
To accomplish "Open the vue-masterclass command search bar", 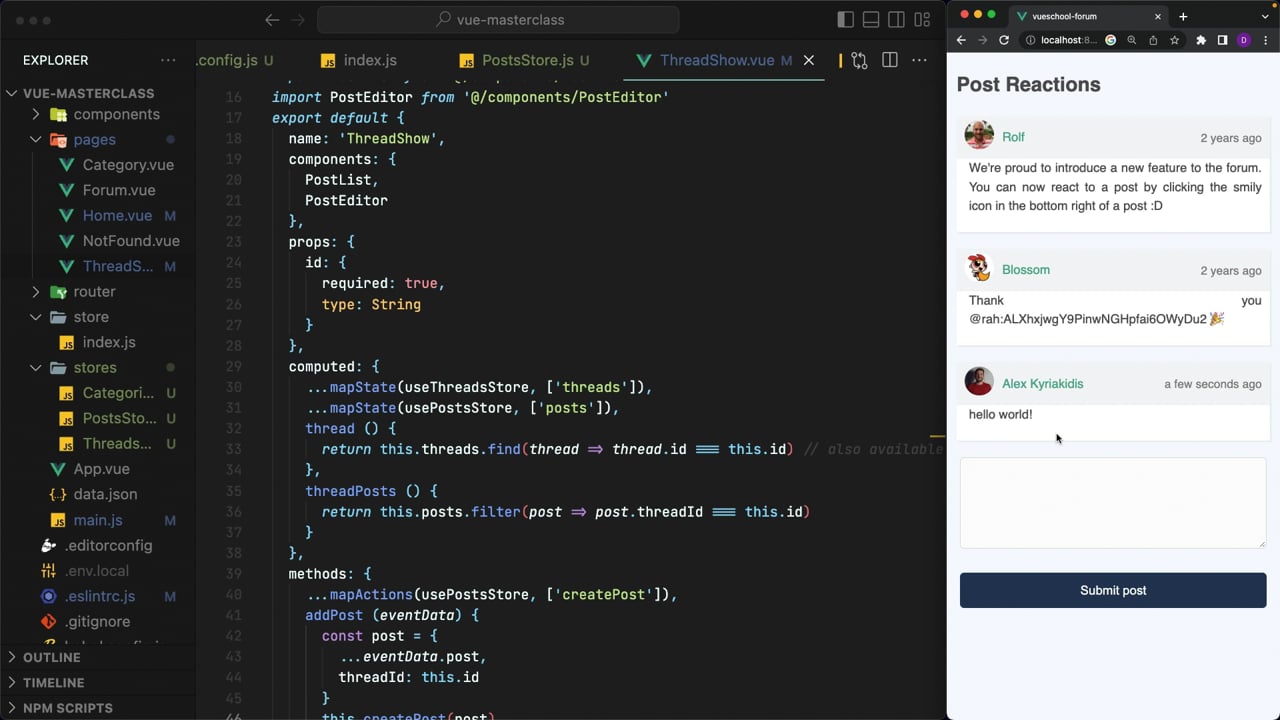I will (x=498, y=20).
